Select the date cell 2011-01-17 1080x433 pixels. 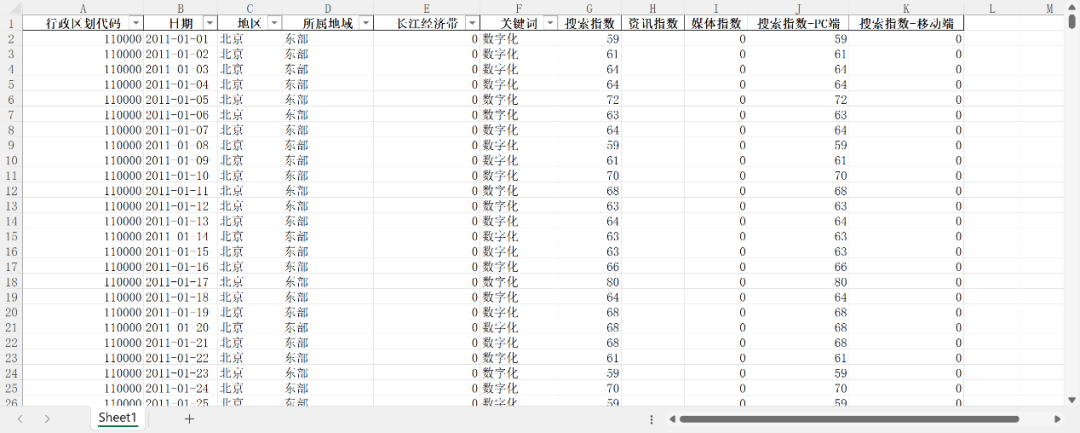(x=180, y=282)
